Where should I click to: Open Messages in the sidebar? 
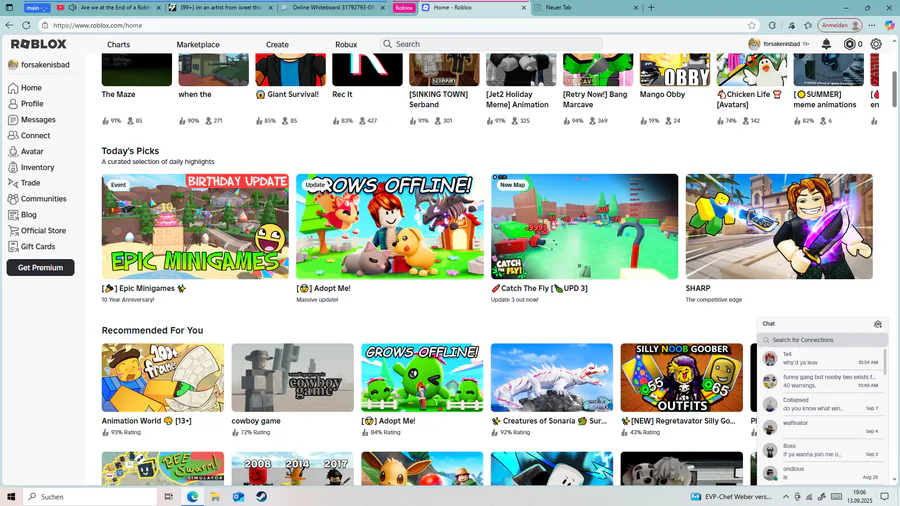[x=32, y=119]
